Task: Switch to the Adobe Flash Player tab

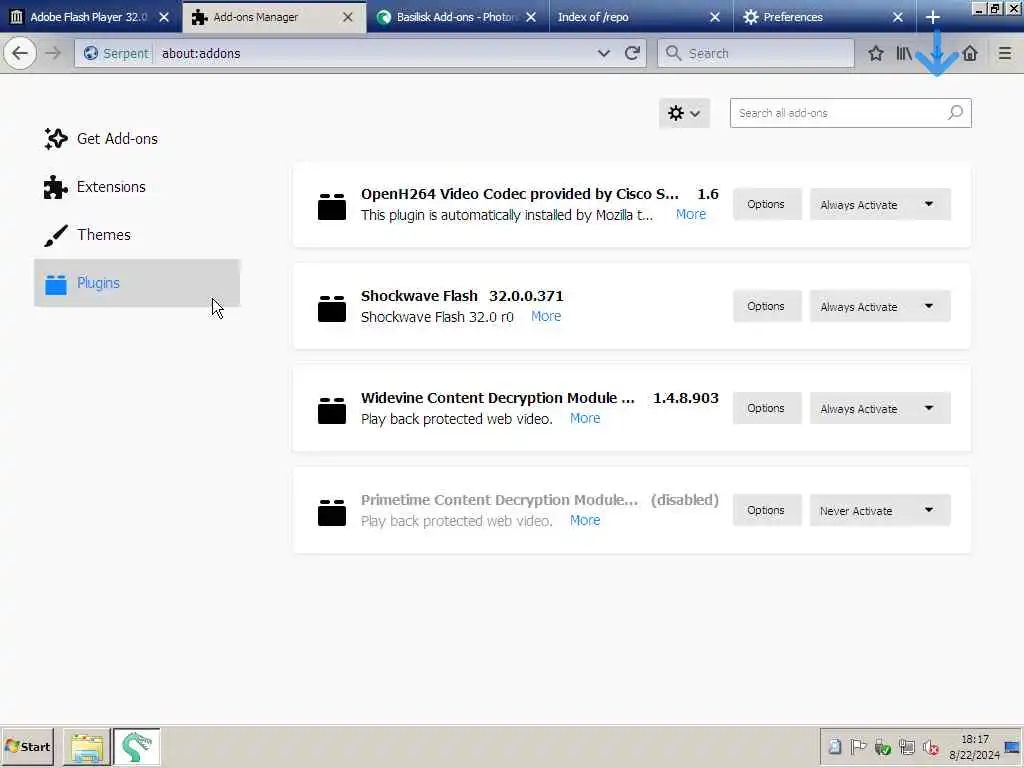Action: 88,17
